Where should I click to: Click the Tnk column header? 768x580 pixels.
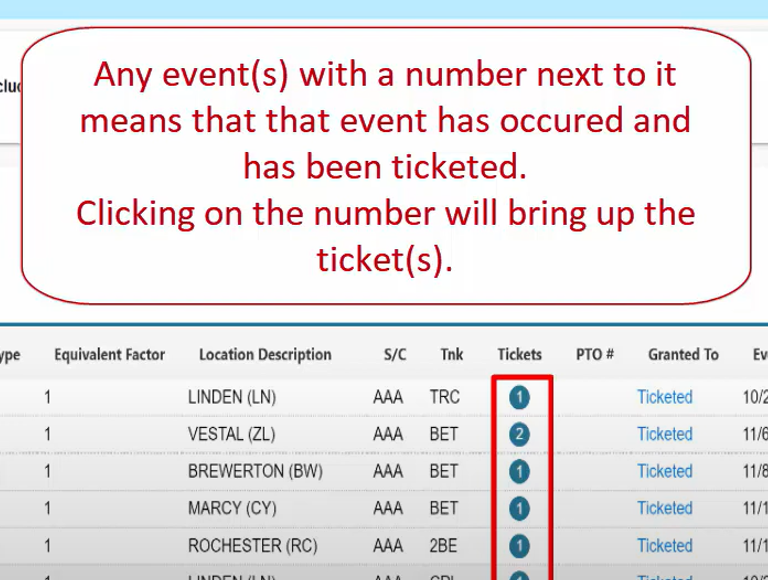click(451, 354)
